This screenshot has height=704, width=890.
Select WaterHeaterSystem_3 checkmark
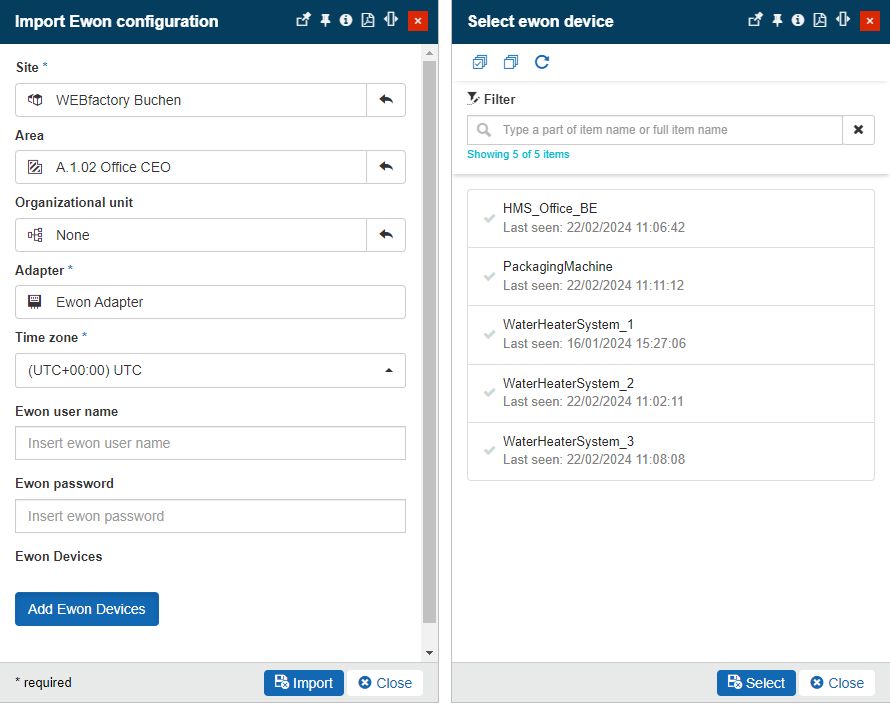(x=490, y=451)
